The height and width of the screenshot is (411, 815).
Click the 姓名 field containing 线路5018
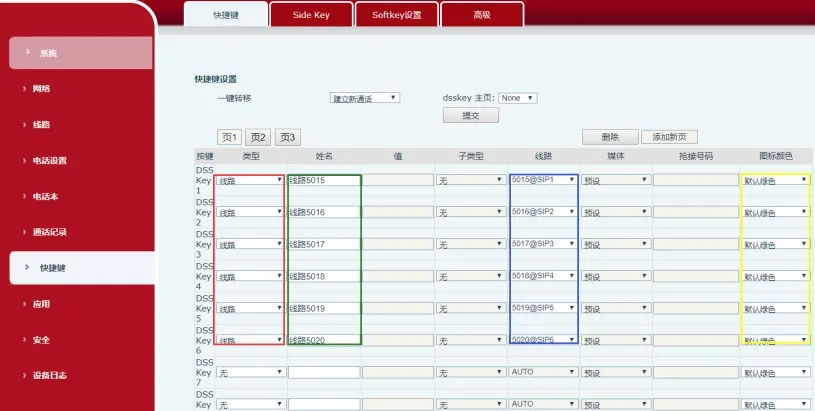point(323,276)
